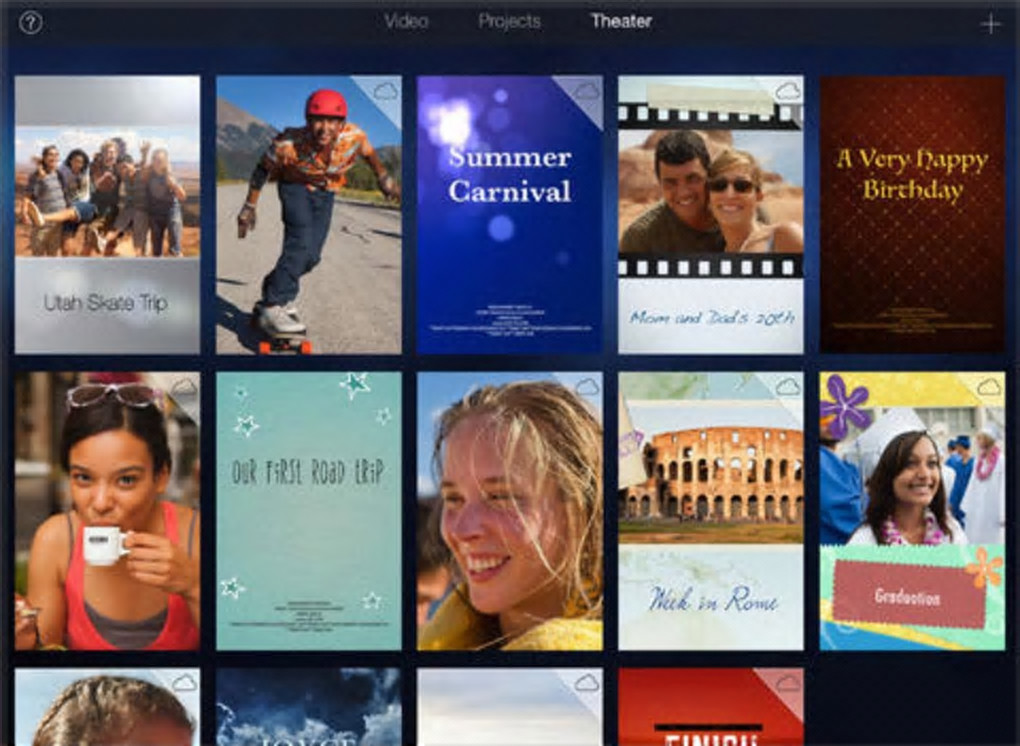Tap cloud icon on Graduation poster
1020x746 pixels.
[x=989, y=387]
